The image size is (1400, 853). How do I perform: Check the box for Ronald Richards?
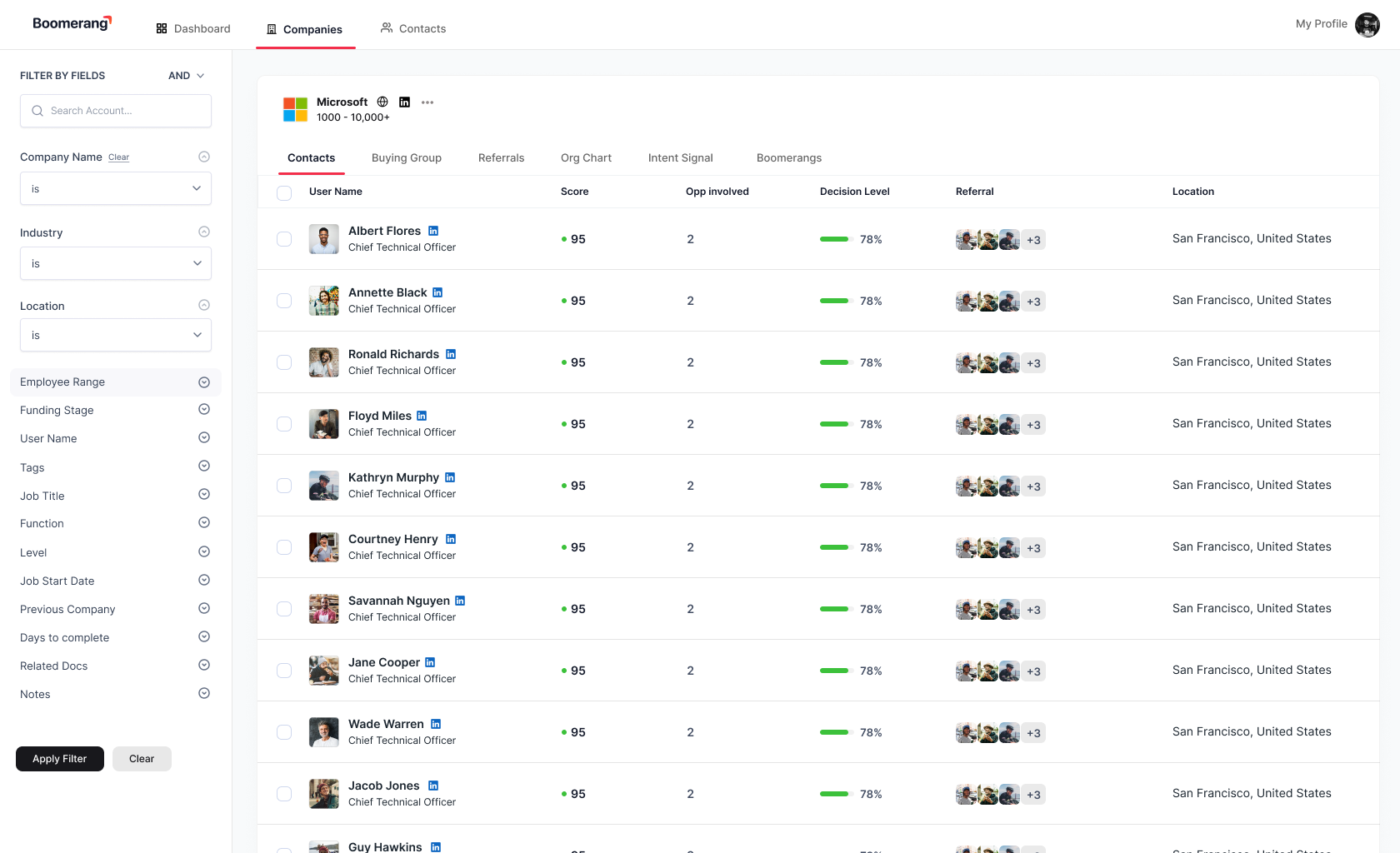pos(284,362)
